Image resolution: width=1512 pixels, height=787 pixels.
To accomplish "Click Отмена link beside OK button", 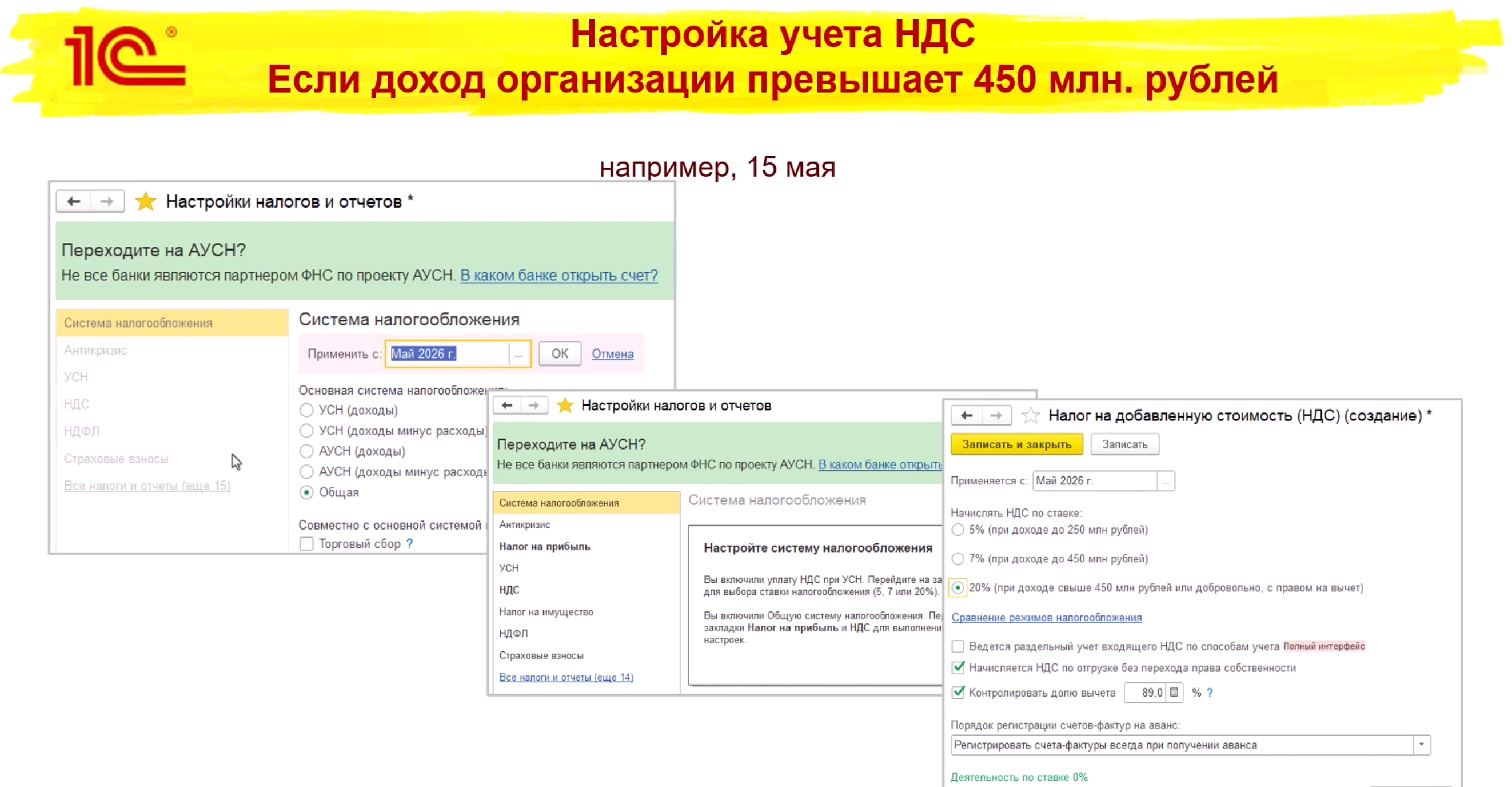I will click(x=612, y=354).
